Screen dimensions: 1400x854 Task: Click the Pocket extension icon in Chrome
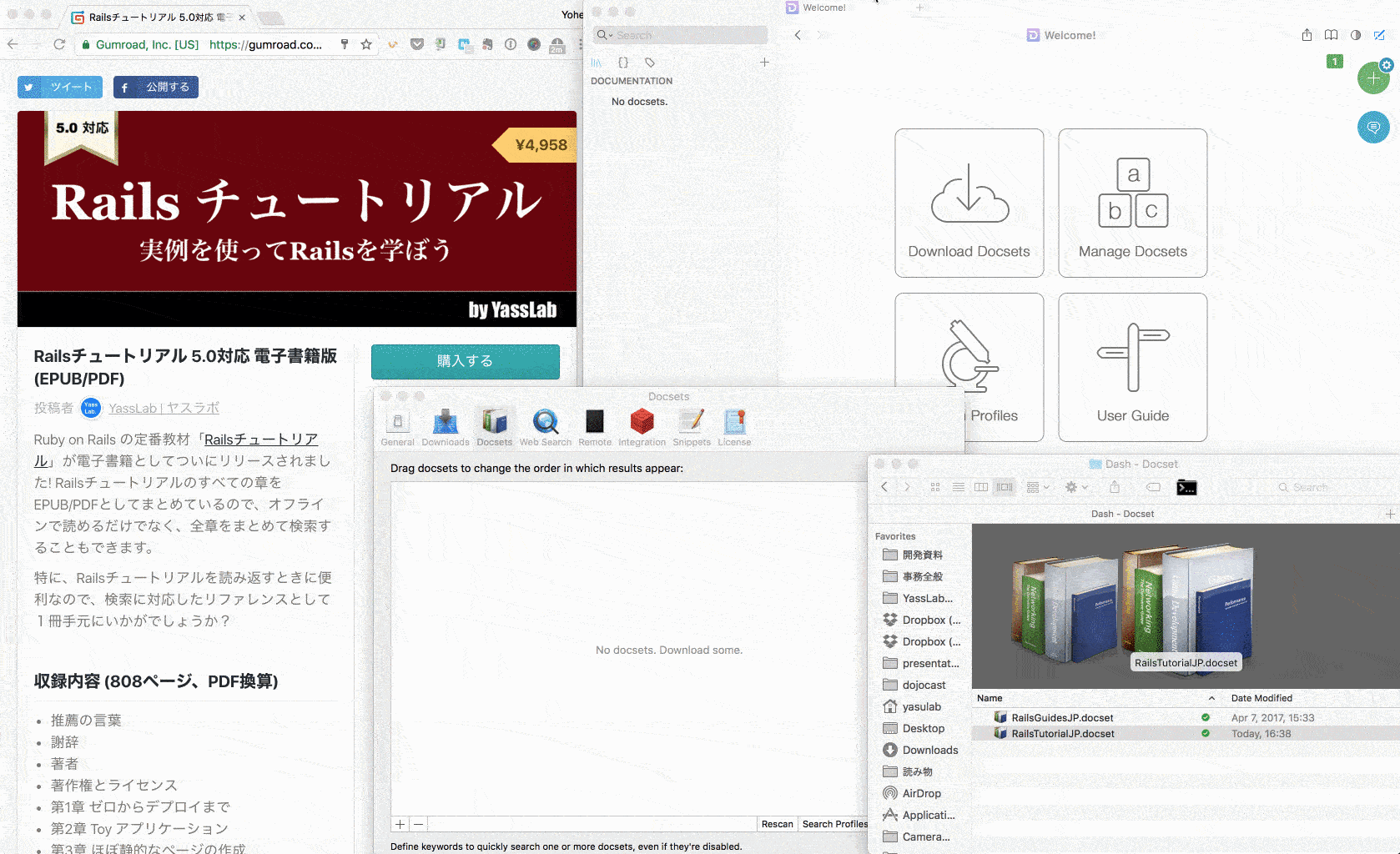(x=417, y=44)
